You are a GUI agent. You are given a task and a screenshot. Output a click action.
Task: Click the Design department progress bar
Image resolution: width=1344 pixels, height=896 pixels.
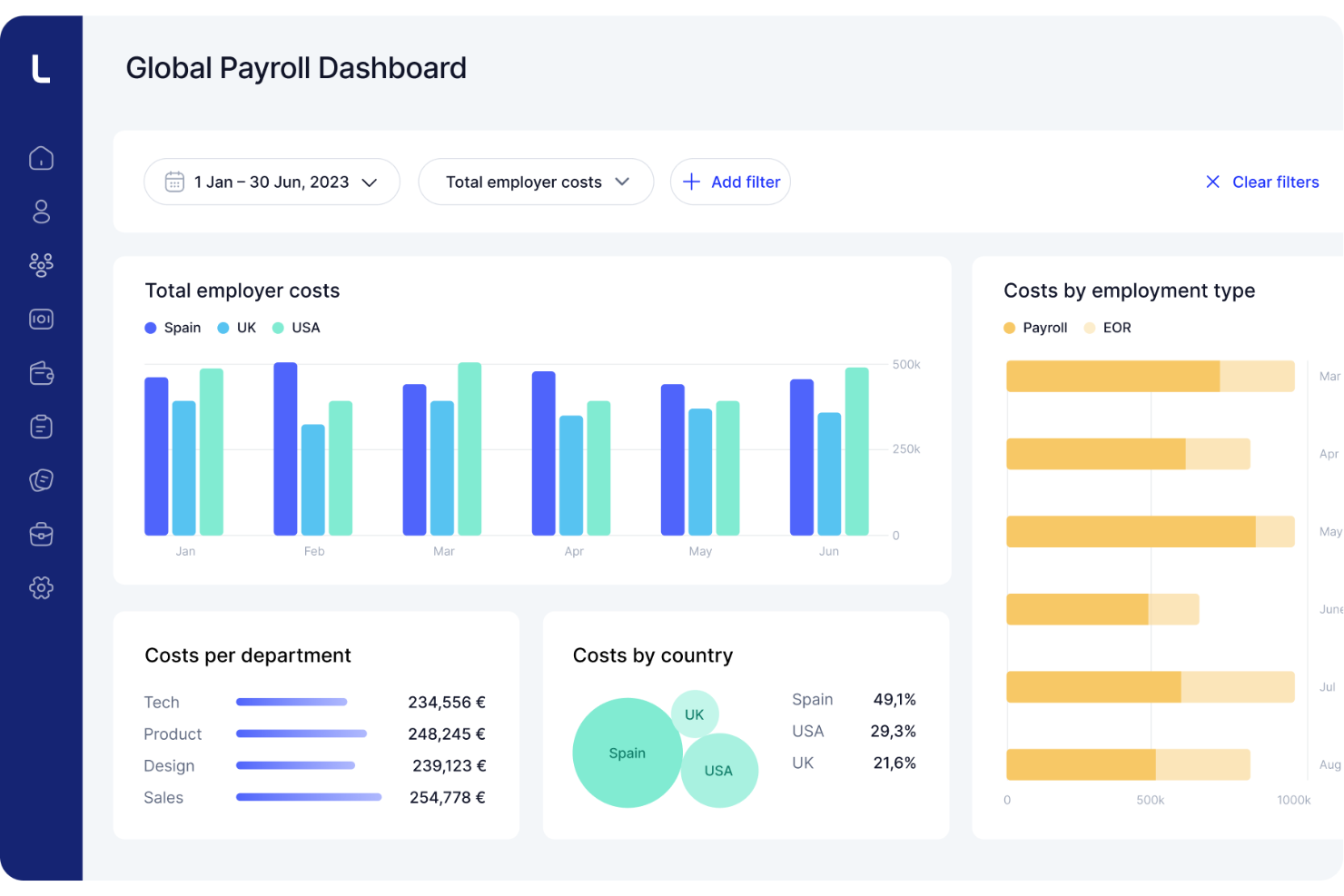(x=295, y=765)
